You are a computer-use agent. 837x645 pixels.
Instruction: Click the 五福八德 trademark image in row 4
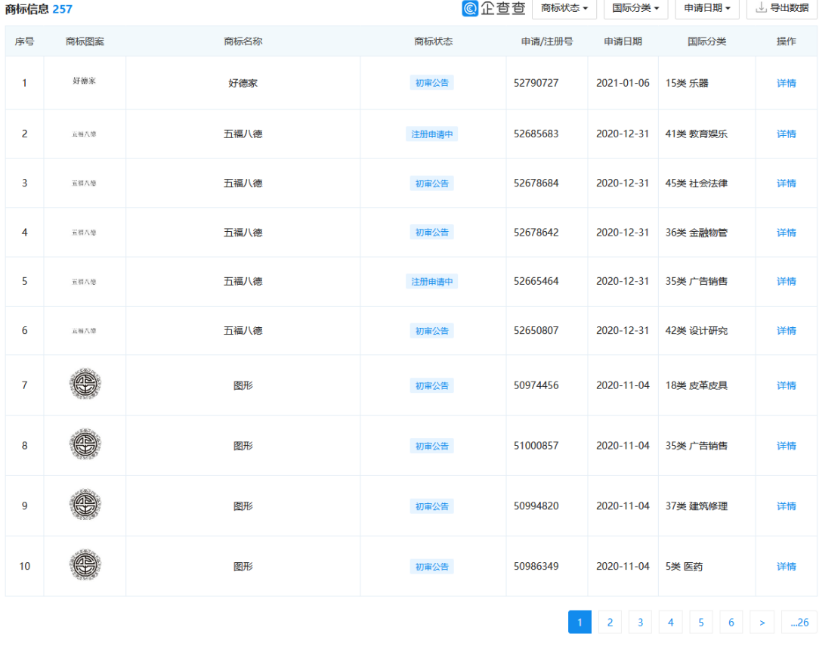click(x=84, y=232)
